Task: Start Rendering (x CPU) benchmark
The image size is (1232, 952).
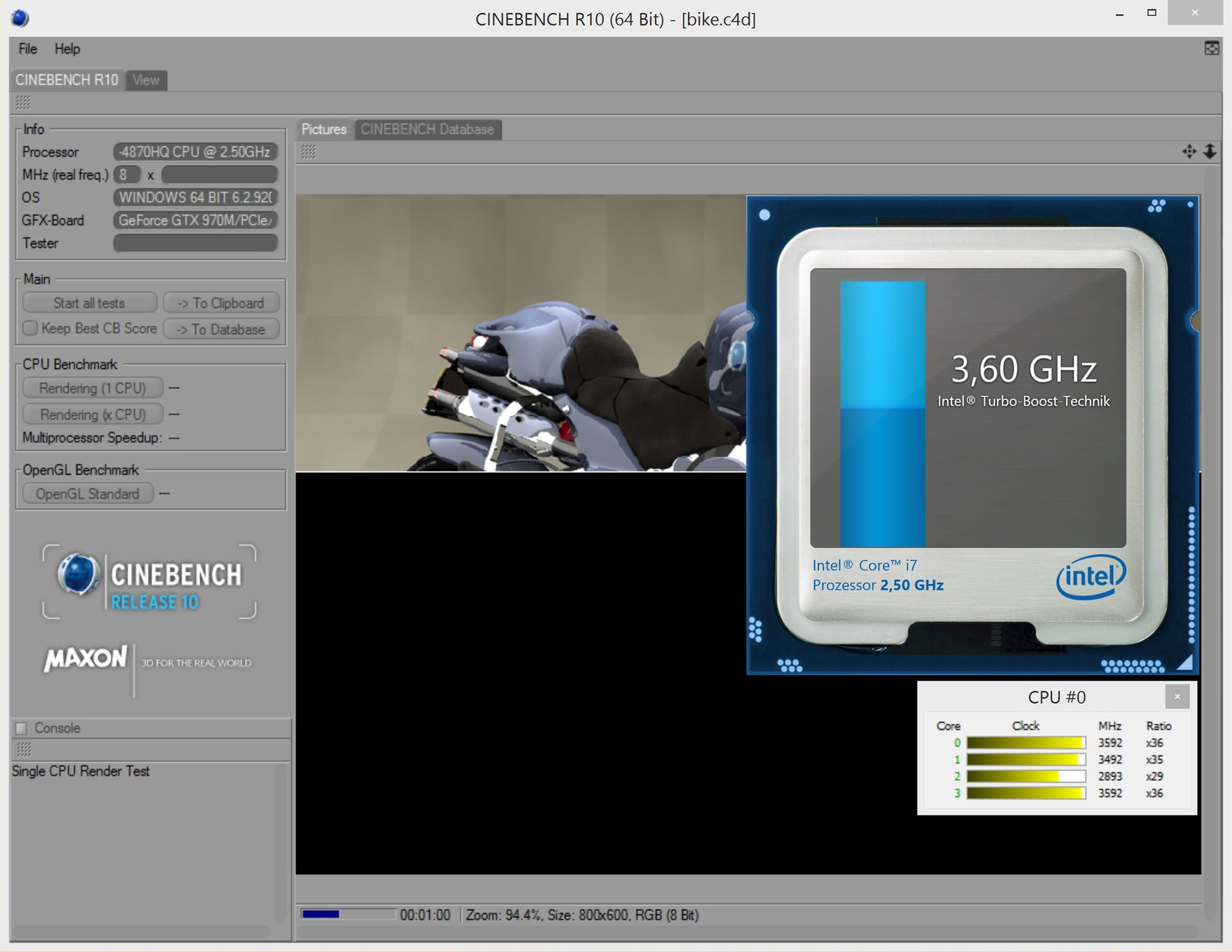Action: 93,414
